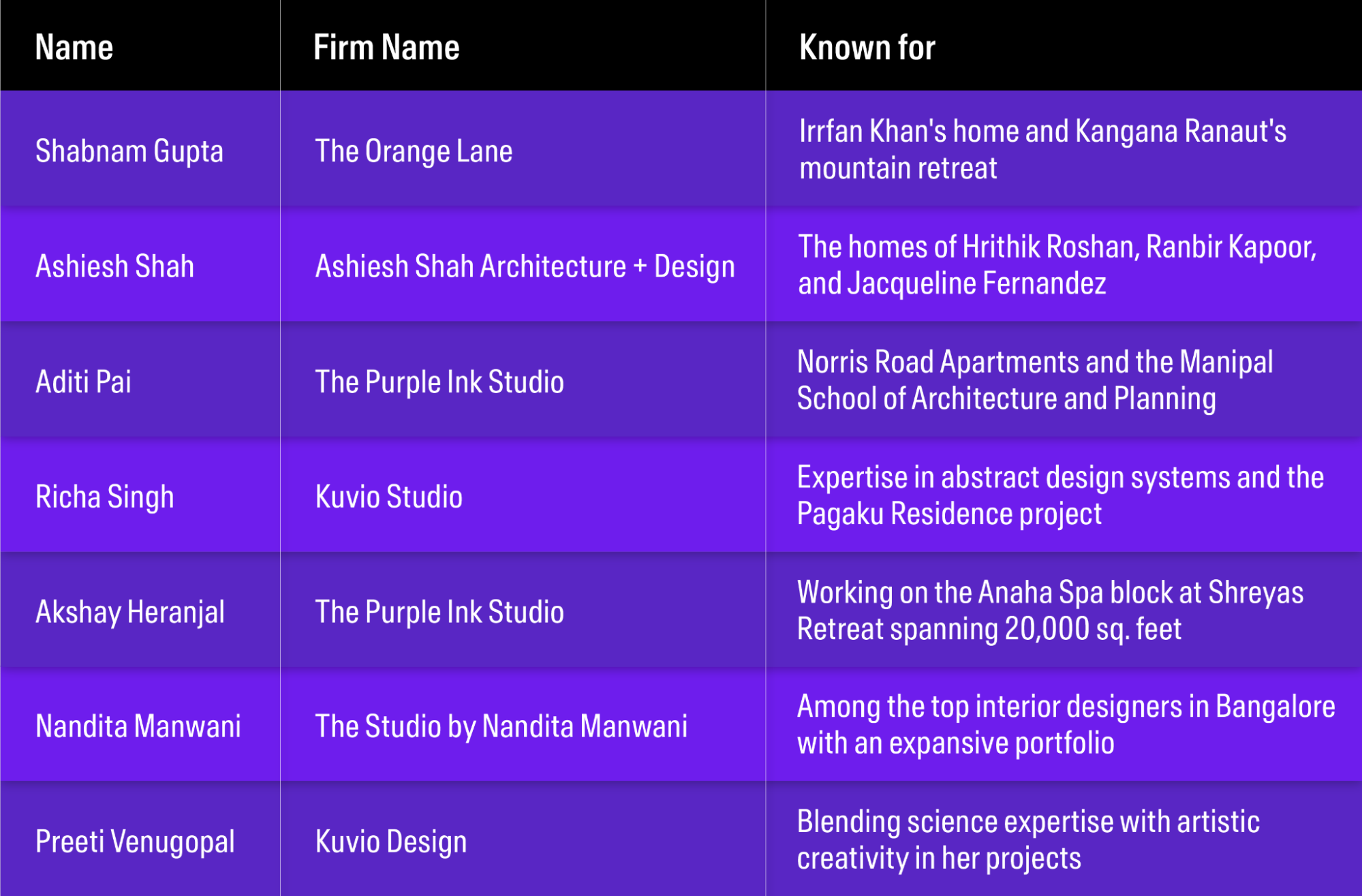Image resolution: width=1362 pixels, height=896 pixels.
Task: Click the 'Firm Name' column header
Action: (x=386, y=47)
